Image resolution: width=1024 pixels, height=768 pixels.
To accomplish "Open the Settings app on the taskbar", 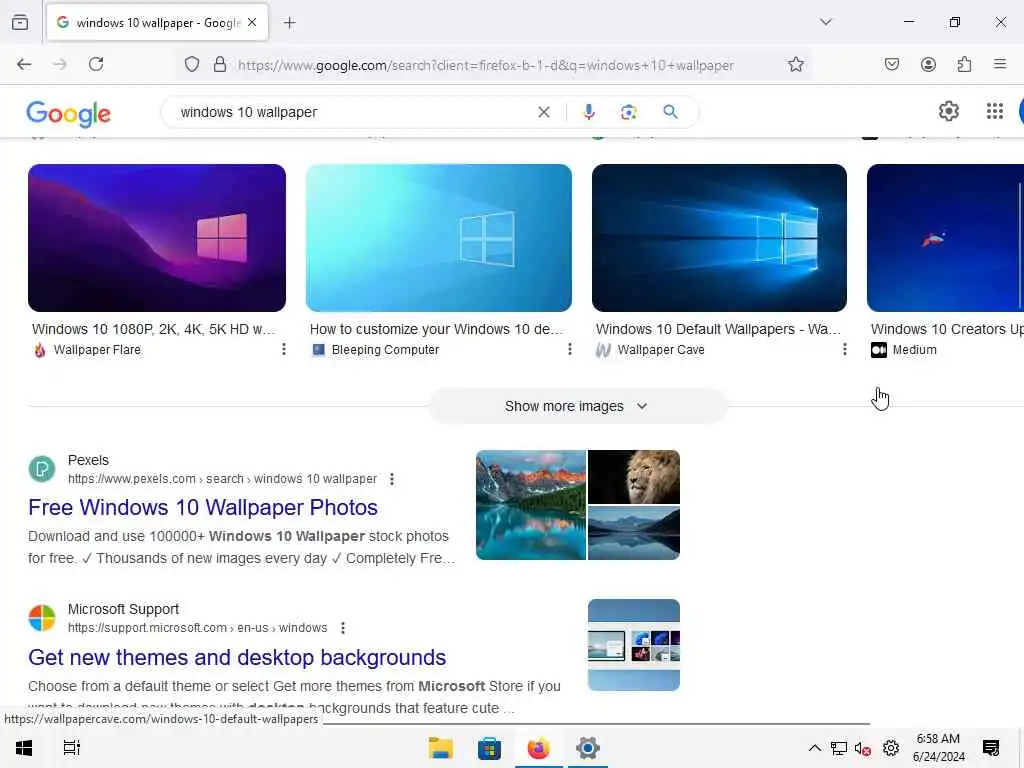I will point(587,748).
